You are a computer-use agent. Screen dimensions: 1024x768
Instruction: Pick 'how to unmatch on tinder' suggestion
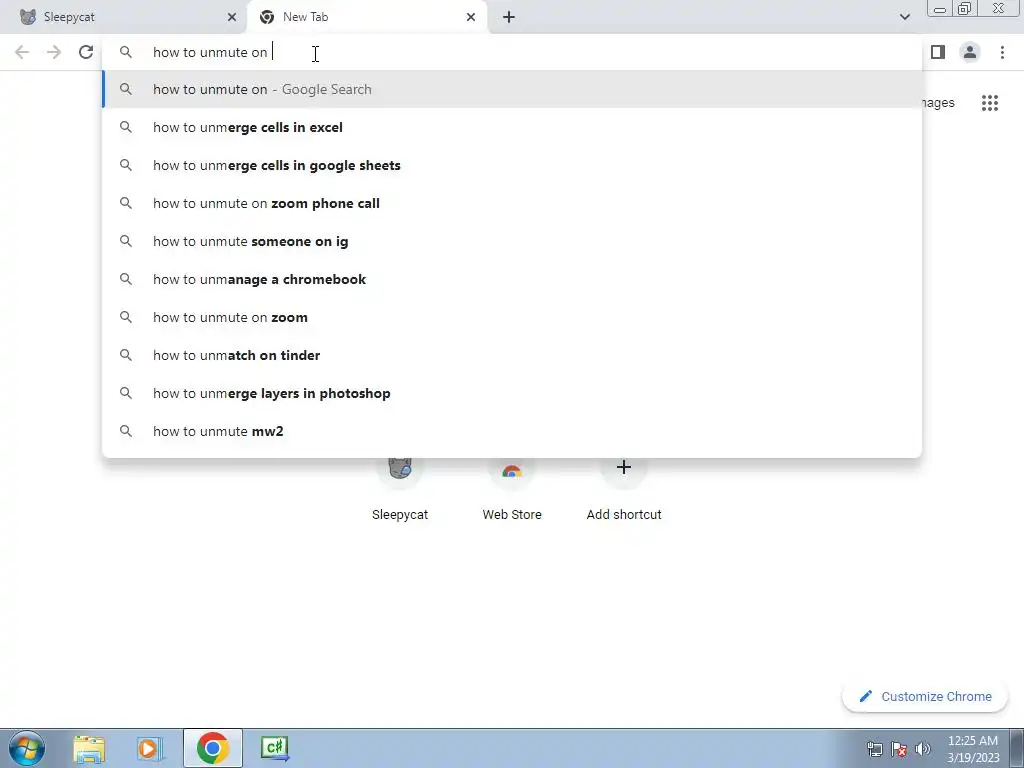[512, 355]
